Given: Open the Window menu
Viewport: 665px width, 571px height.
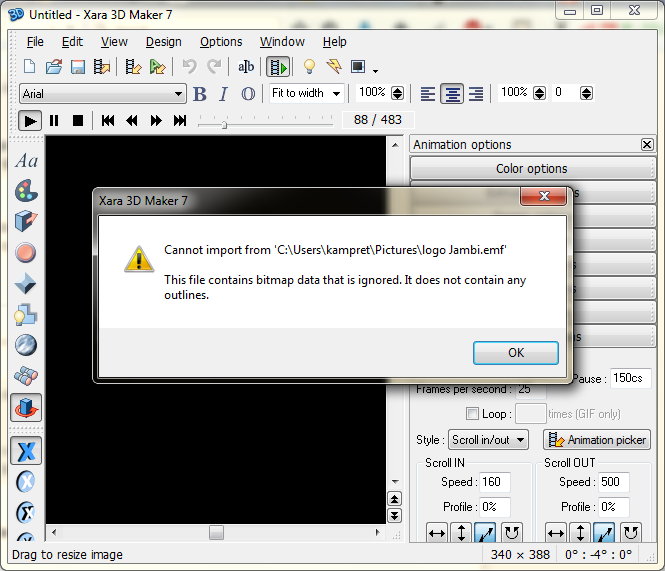Looking at the screenshot, I should click(282, 42).
